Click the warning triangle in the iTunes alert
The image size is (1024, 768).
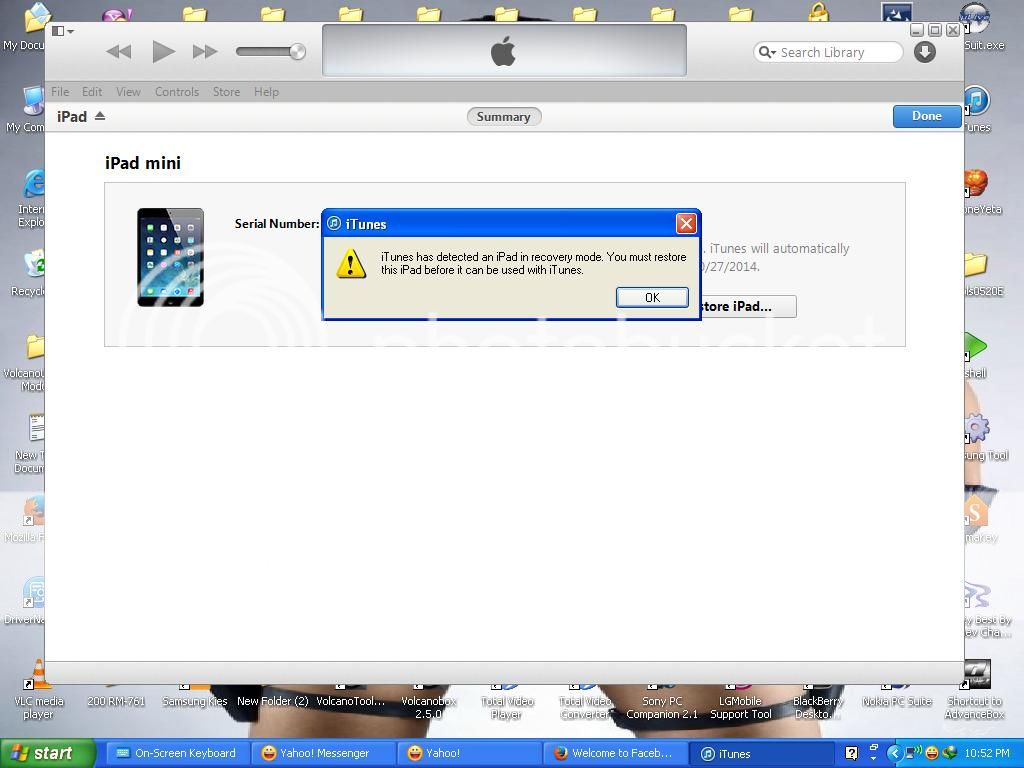(350, 263)
